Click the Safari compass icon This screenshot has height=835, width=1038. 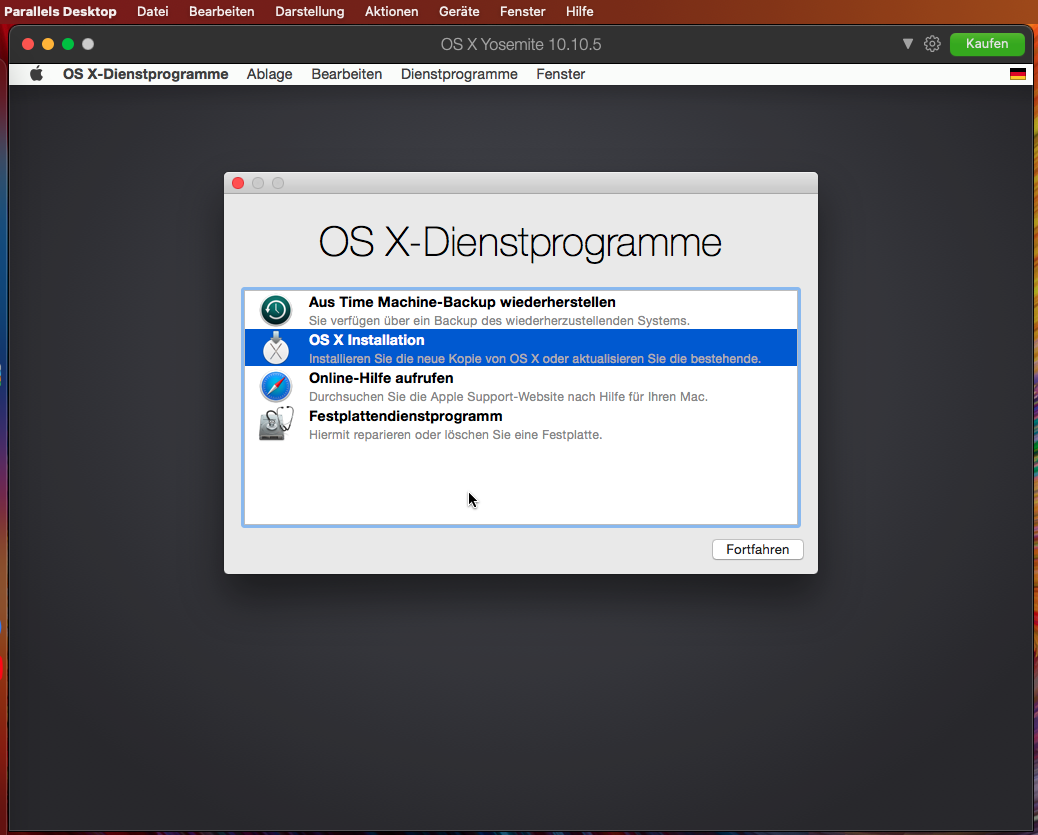coord(275,387)
